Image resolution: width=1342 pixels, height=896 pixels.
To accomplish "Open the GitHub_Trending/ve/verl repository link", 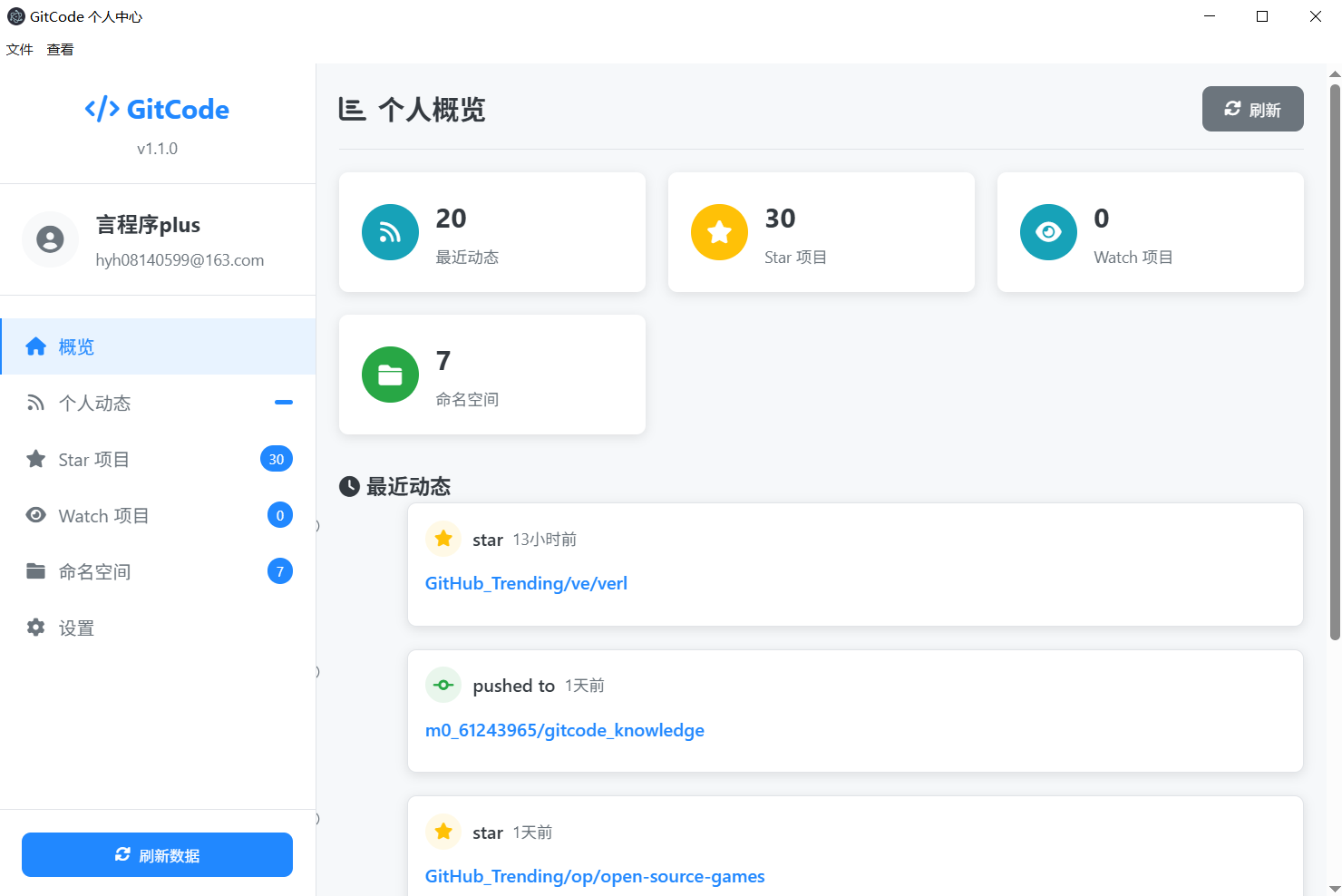I will coord(526,583).
